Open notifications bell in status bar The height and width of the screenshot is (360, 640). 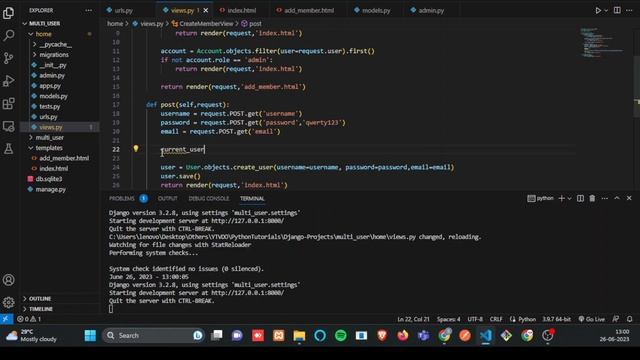pyautogui.click(x=629, y=319)
